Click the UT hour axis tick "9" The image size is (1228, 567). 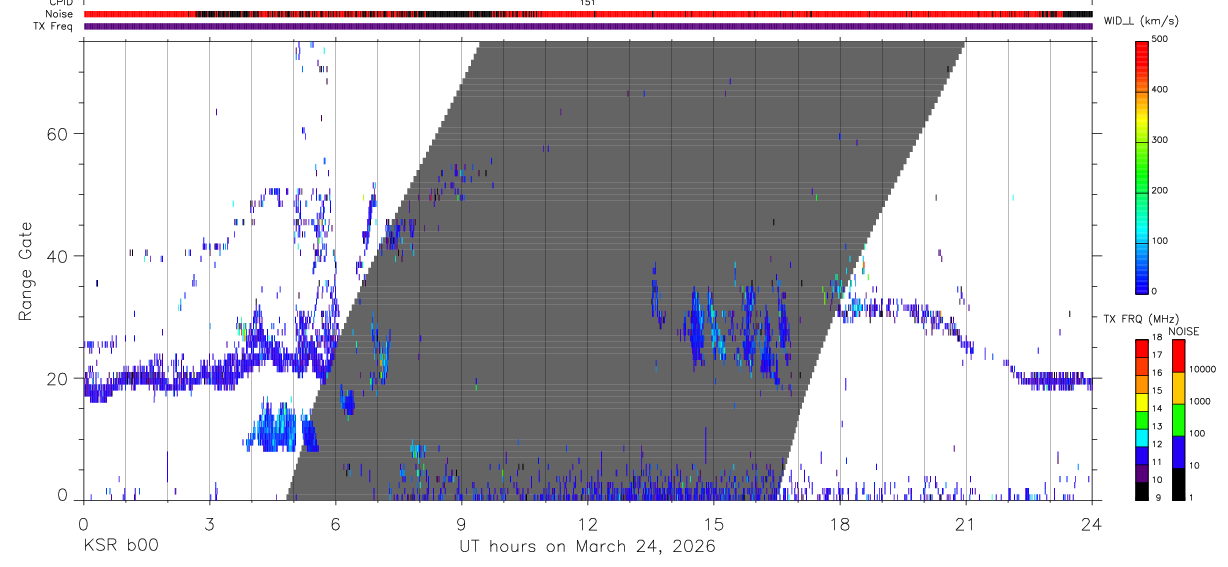coord(462,522)
